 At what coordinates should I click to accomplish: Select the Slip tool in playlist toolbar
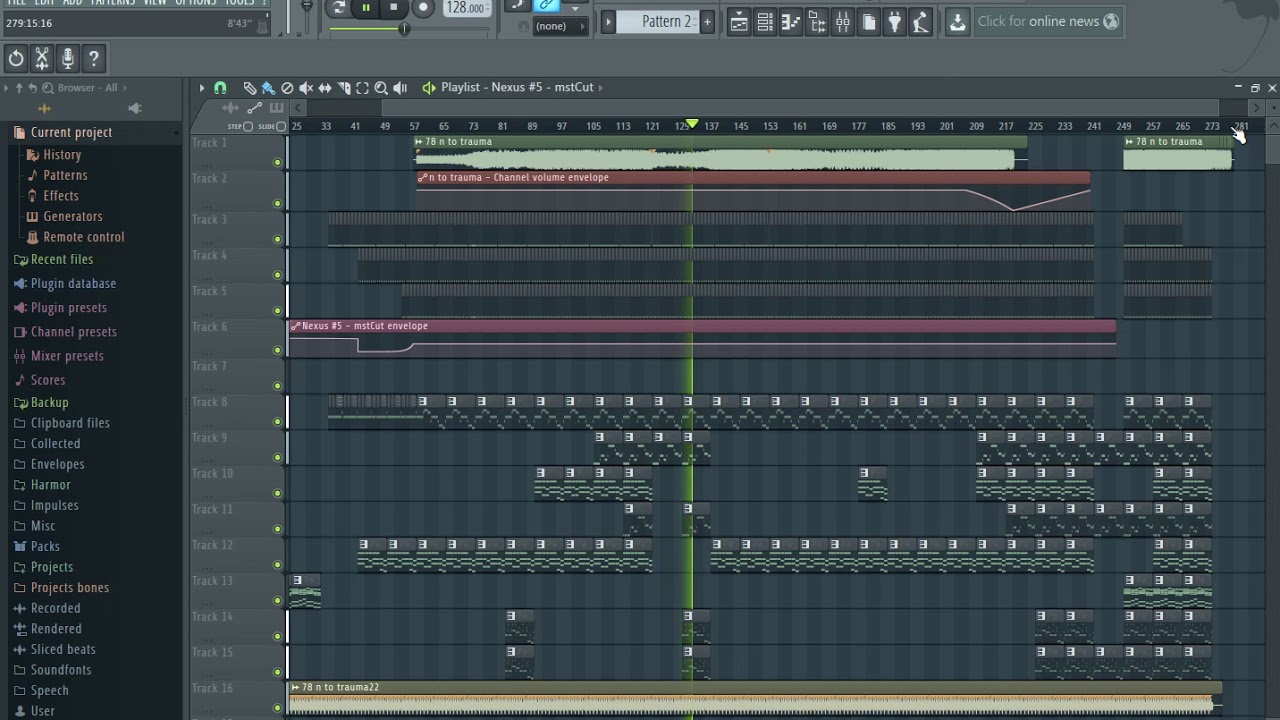[x=325, y=88]
